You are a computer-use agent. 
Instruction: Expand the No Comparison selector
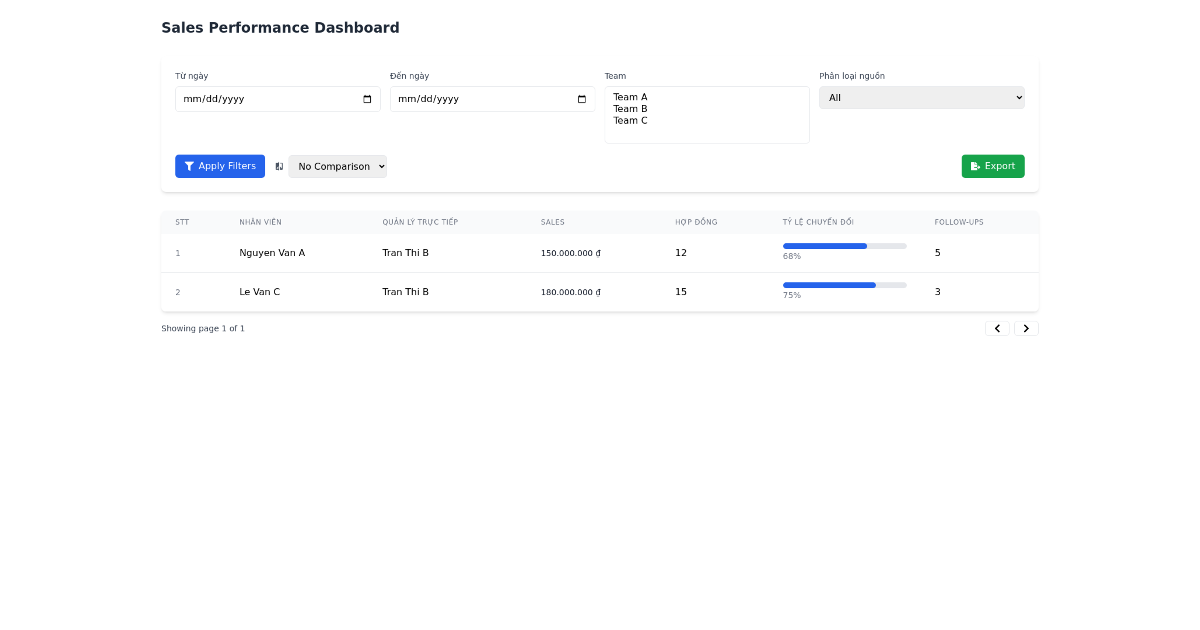(x=338, y=166)
